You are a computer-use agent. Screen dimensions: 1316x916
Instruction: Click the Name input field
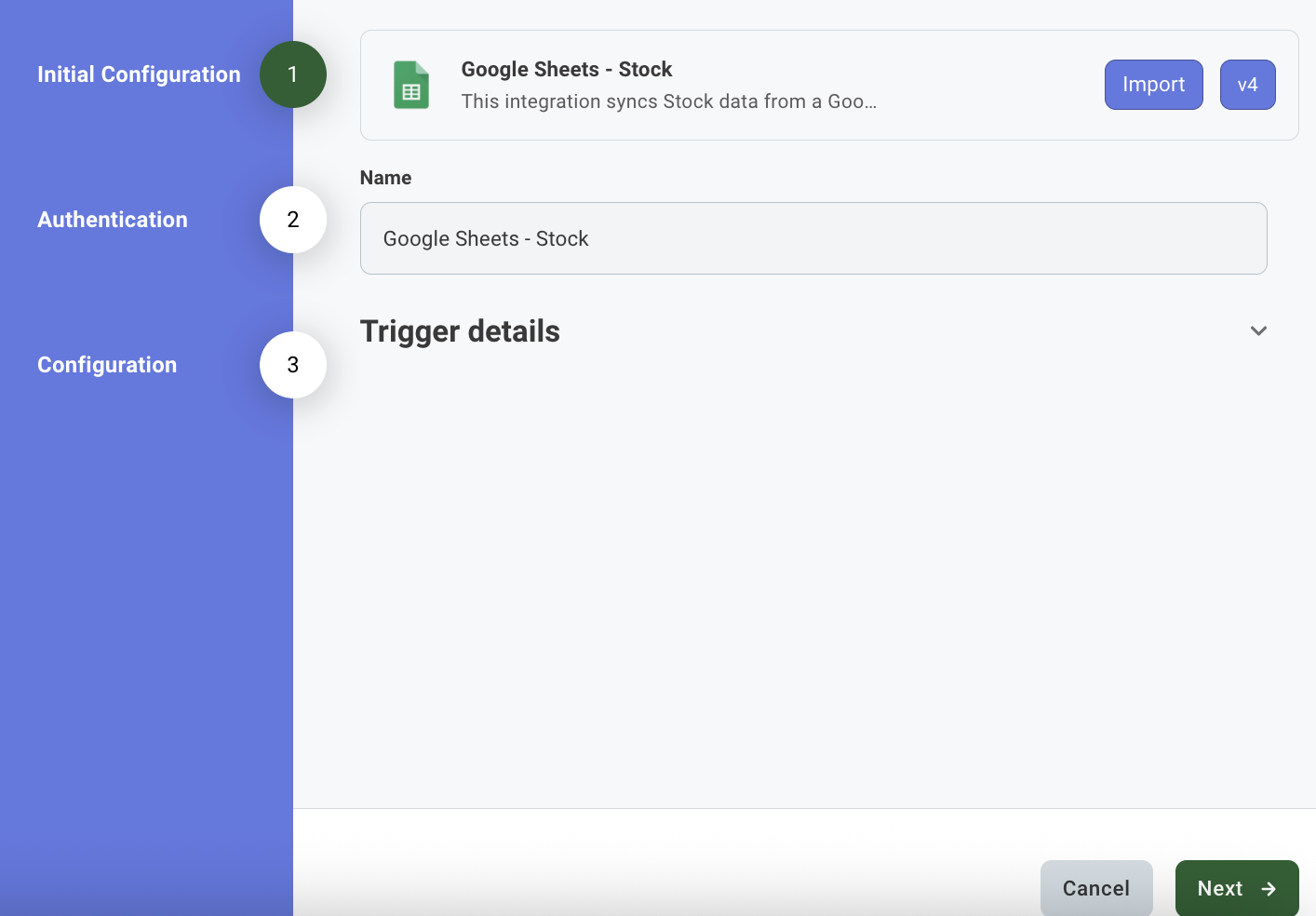[813, 238]
